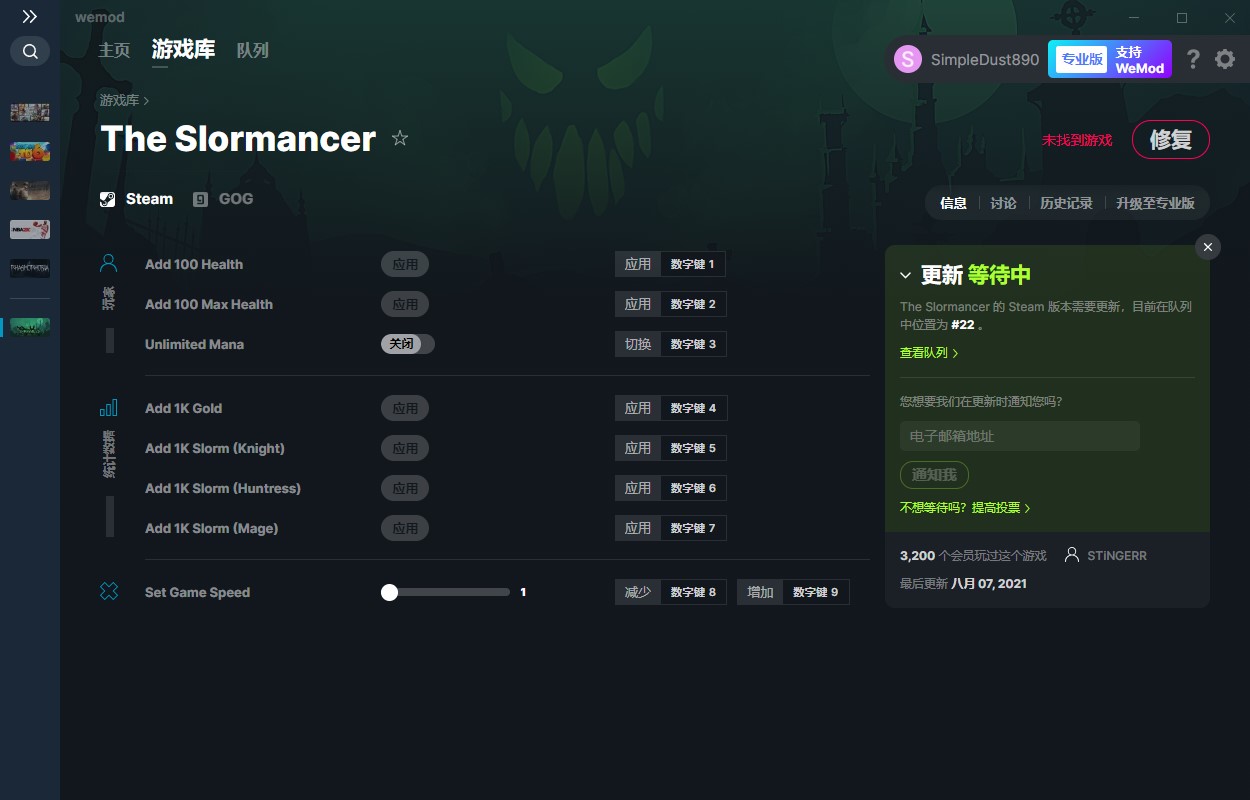The width and height of the screenshot is (1250, 800).
Task: Click the 减少 hotkey 数字键 8
Action: pos(693,592)
